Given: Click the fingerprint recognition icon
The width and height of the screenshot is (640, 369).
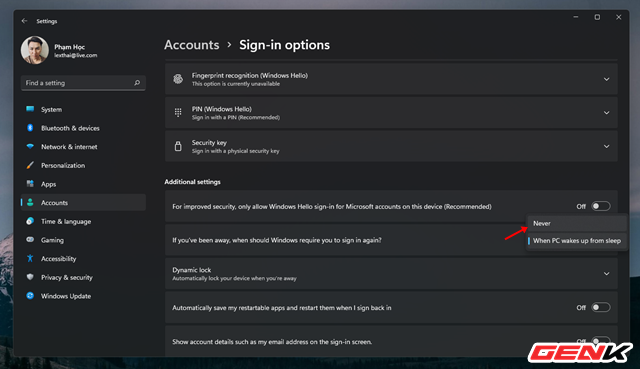Looking at the screenshot, I should pos(178,79).
